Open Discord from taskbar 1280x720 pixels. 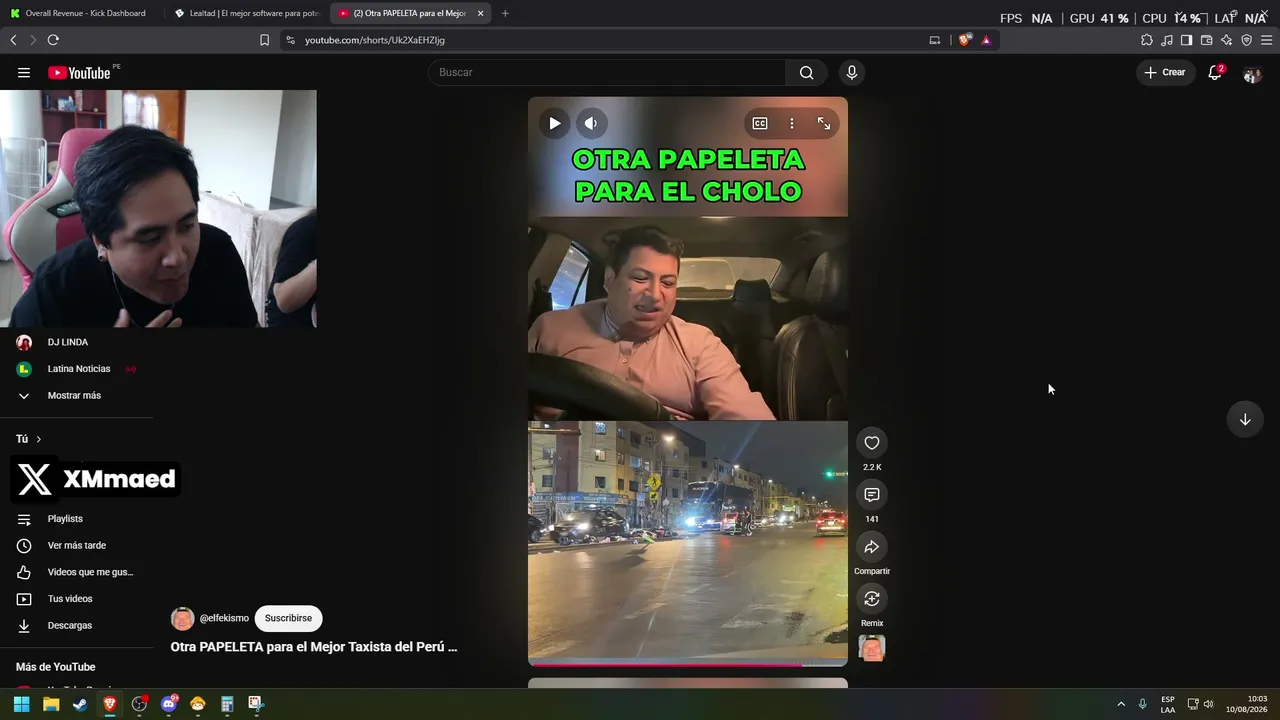[168, 704]
